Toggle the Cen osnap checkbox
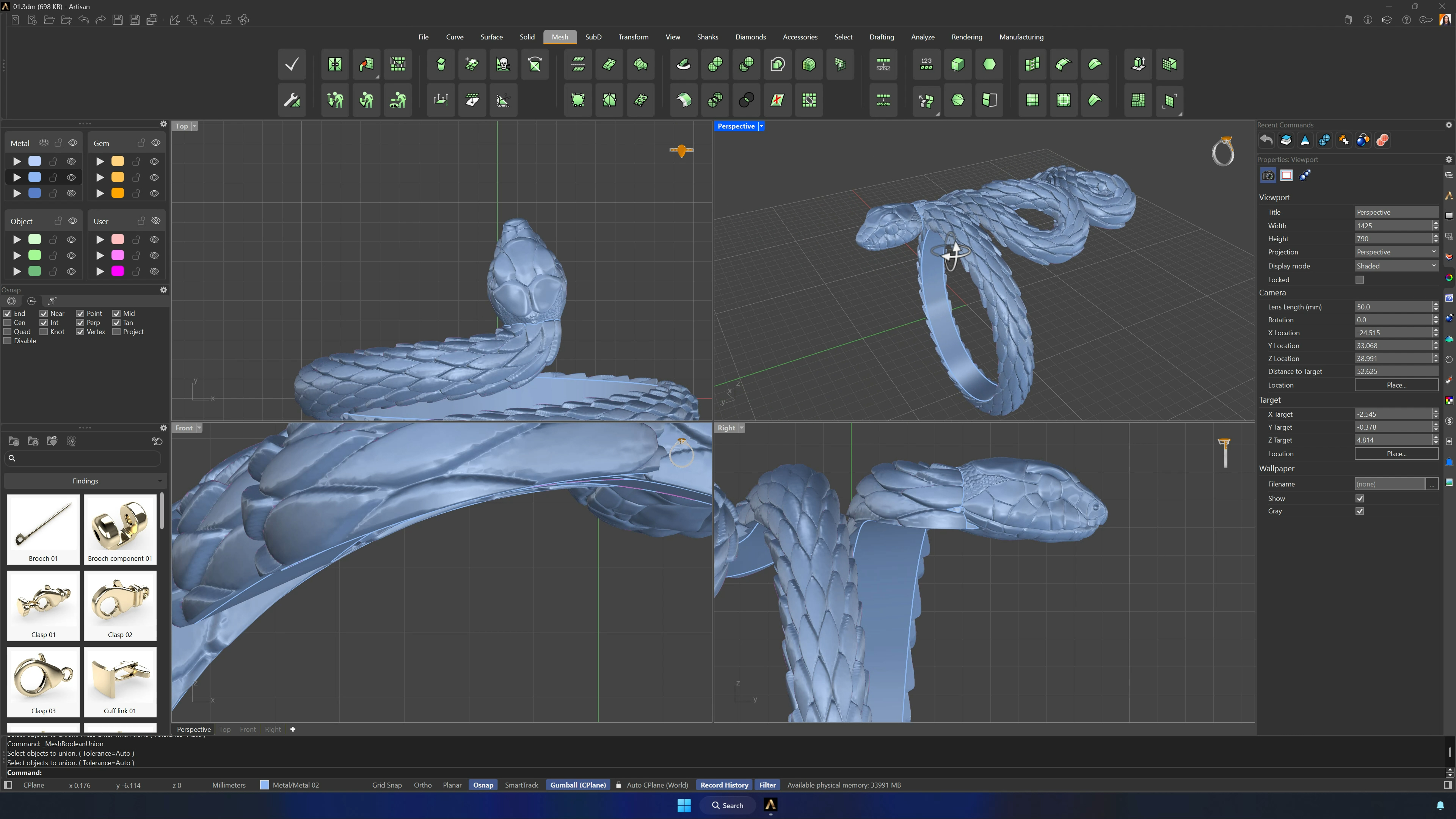The height and width of the screenshot is (819, 1456). point(7,323)
